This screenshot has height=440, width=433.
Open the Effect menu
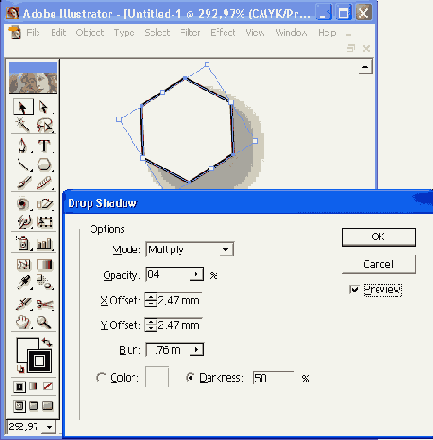(x=223, y=33)
